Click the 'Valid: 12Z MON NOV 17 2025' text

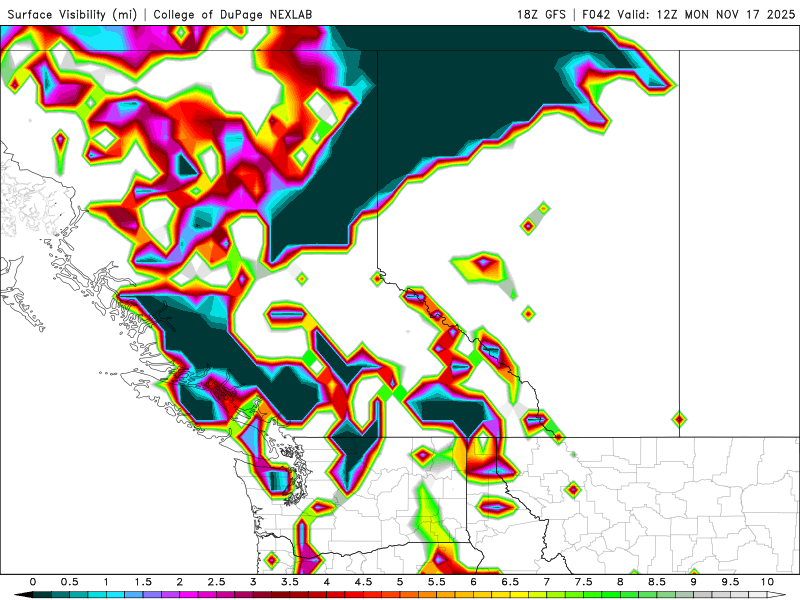(706, 14)
